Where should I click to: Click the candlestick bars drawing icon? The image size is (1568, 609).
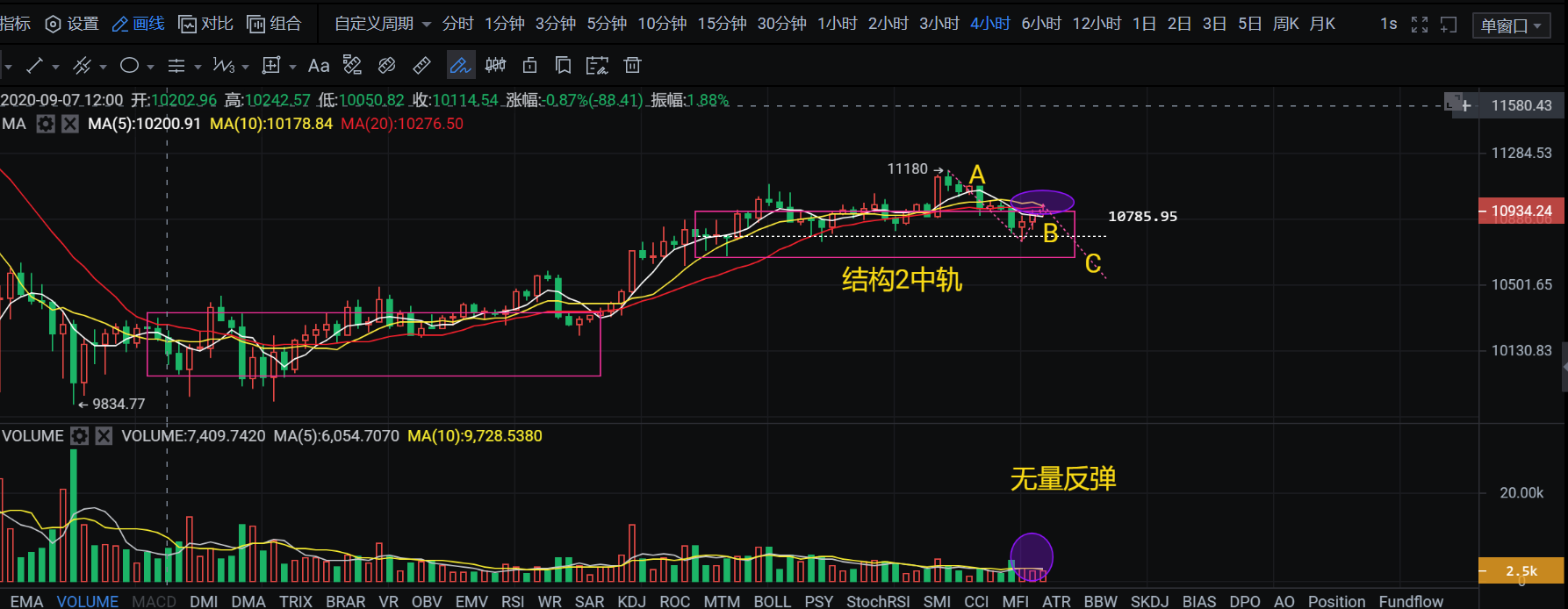(x=495, y=65)
